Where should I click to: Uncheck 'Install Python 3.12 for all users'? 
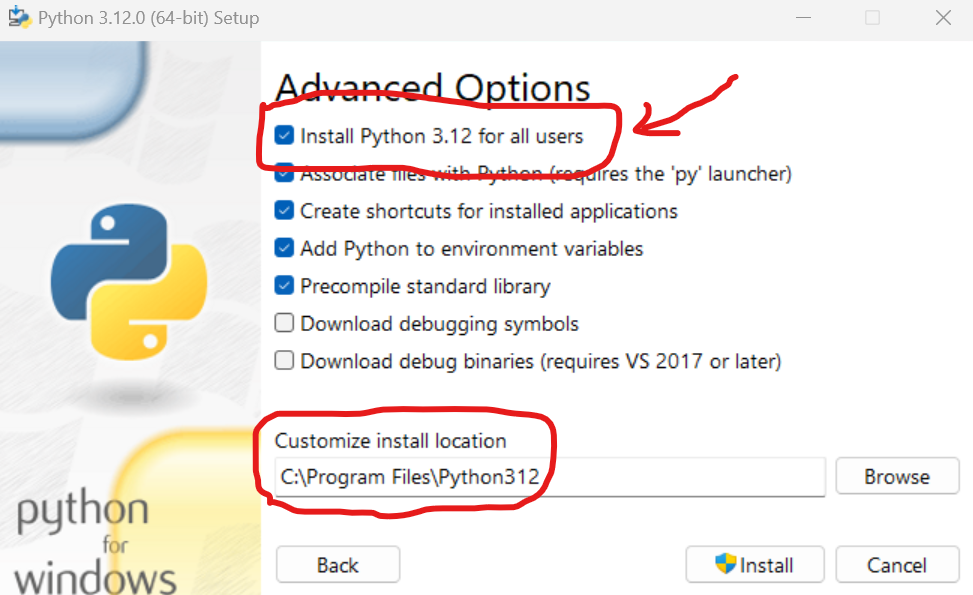point(282,137)
